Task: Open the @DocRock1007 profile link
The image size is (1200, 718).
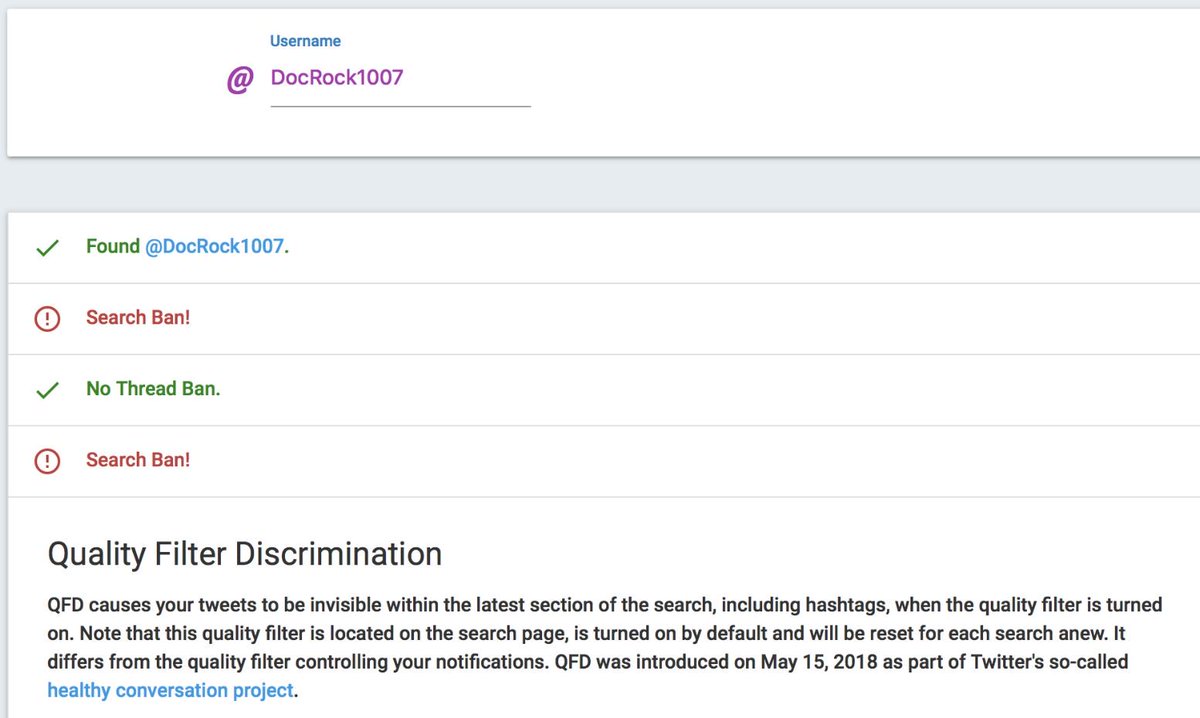Action: click(214, 246)
